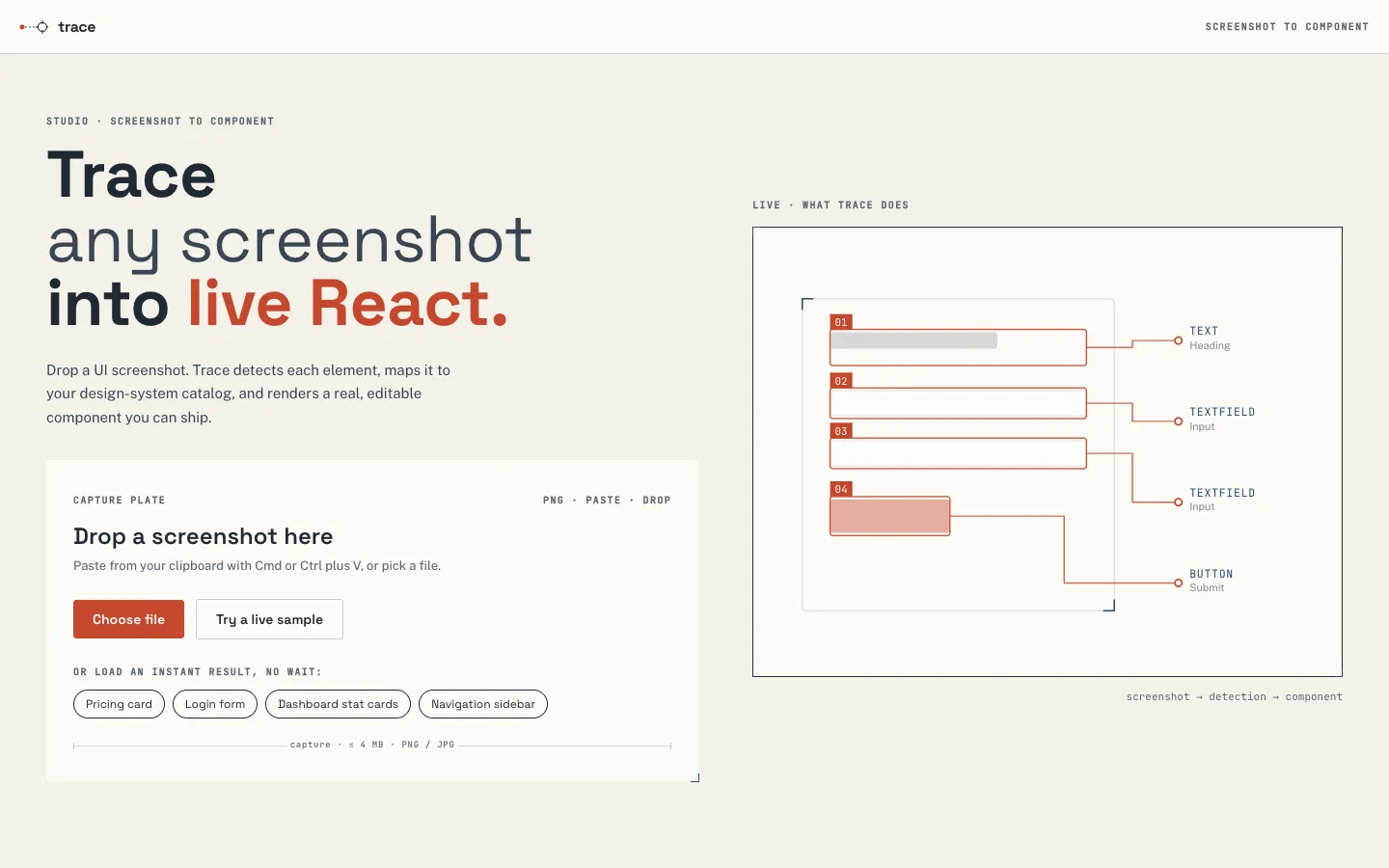
Task: Click the BUTTON Submit label
Action: 1211,581
